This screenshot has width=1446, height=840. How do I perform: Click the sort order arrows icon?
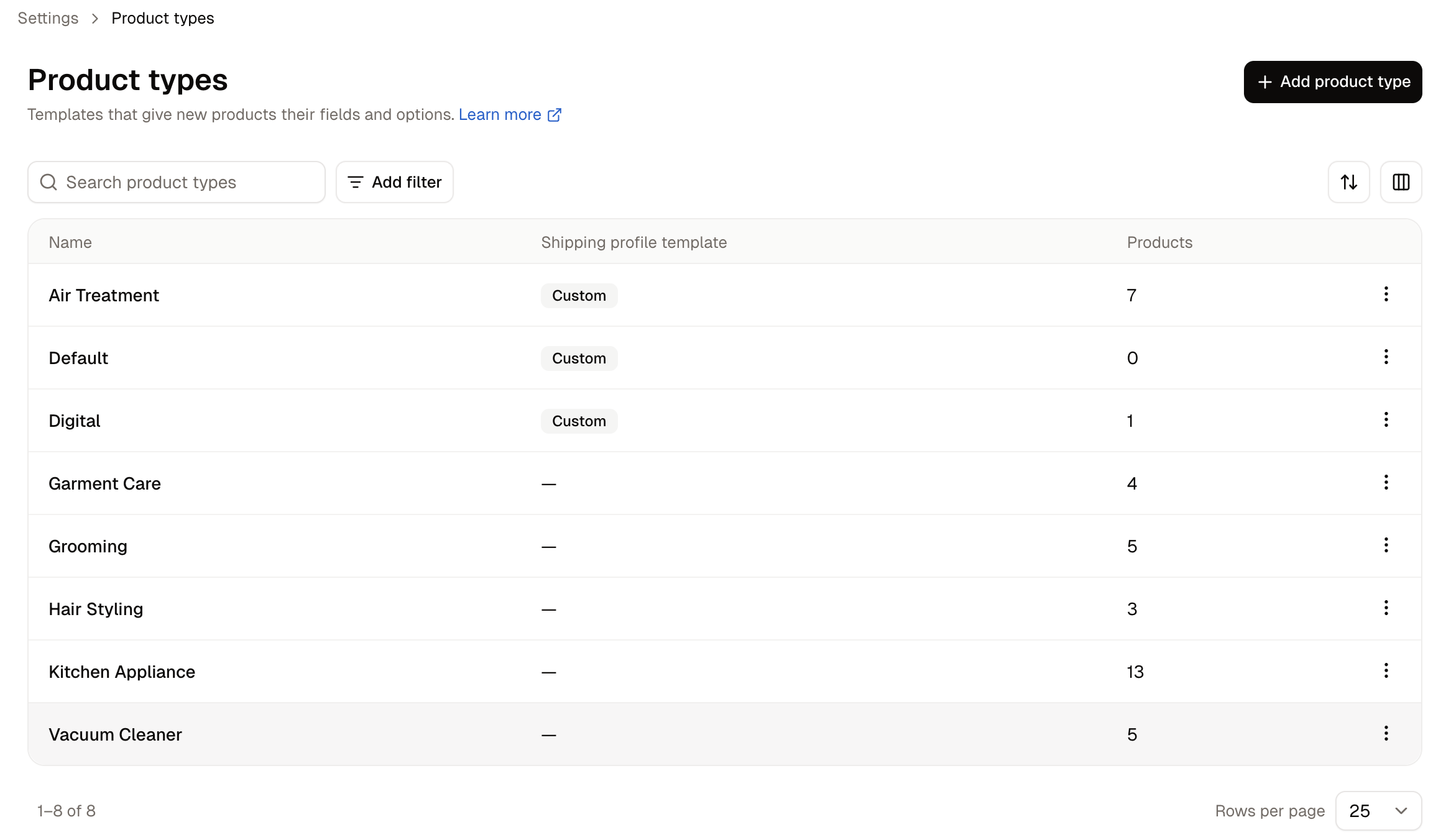(x=1348, y=182)
